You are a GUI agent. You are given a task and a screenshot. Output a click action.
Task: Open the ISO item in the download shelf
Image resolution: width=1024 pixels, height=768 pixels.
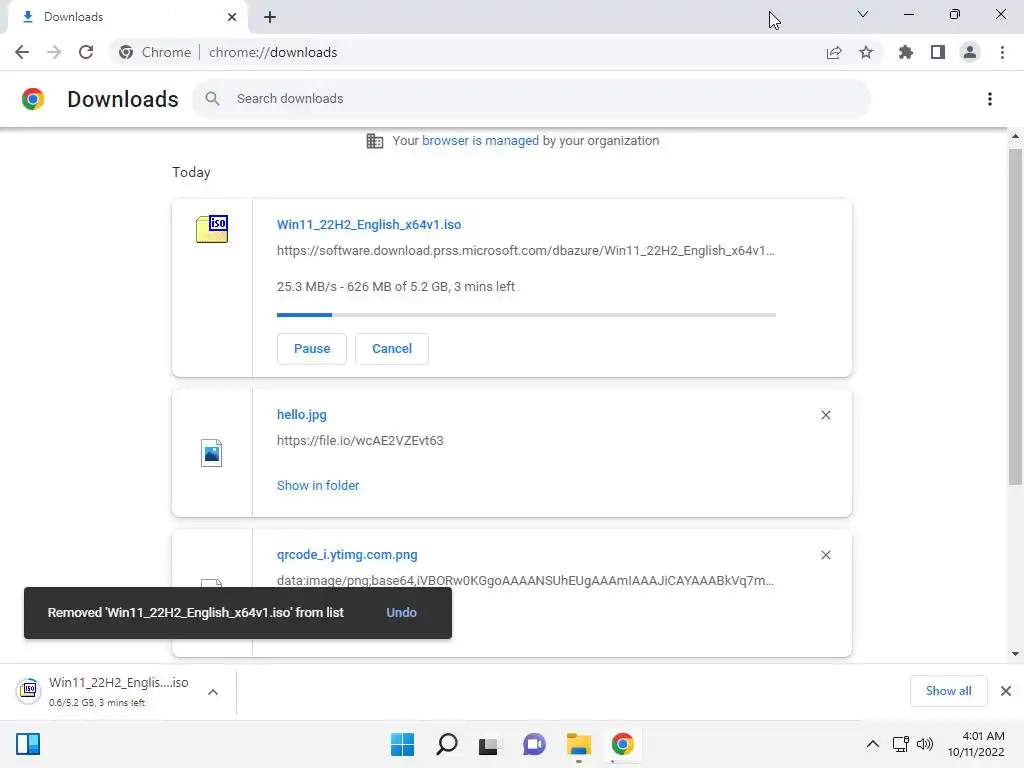104,692
